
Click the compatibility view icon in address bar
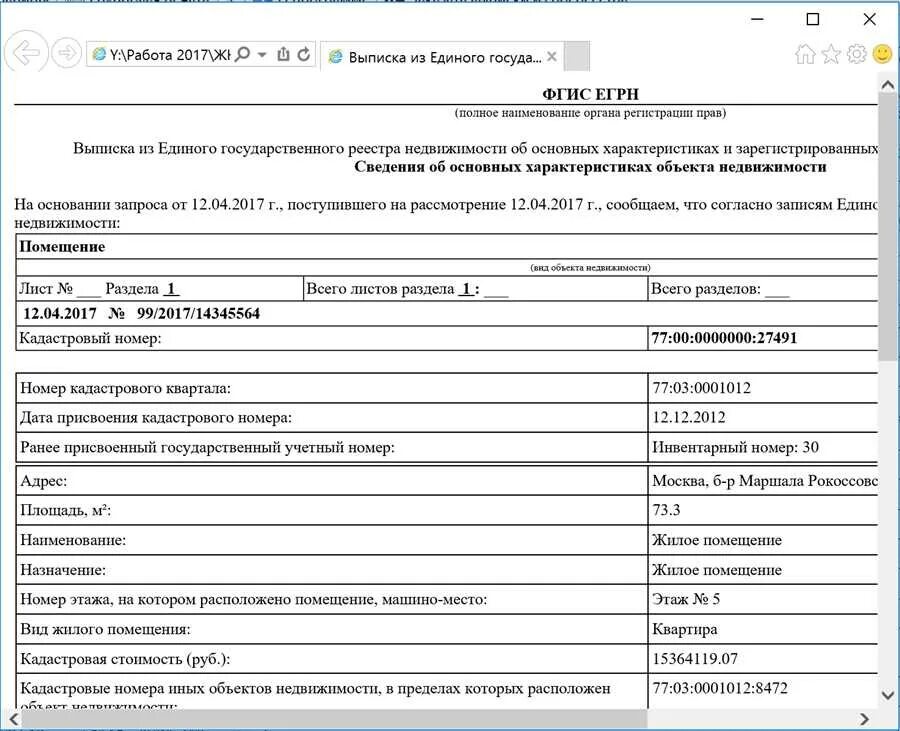click(x=284, y=55)
